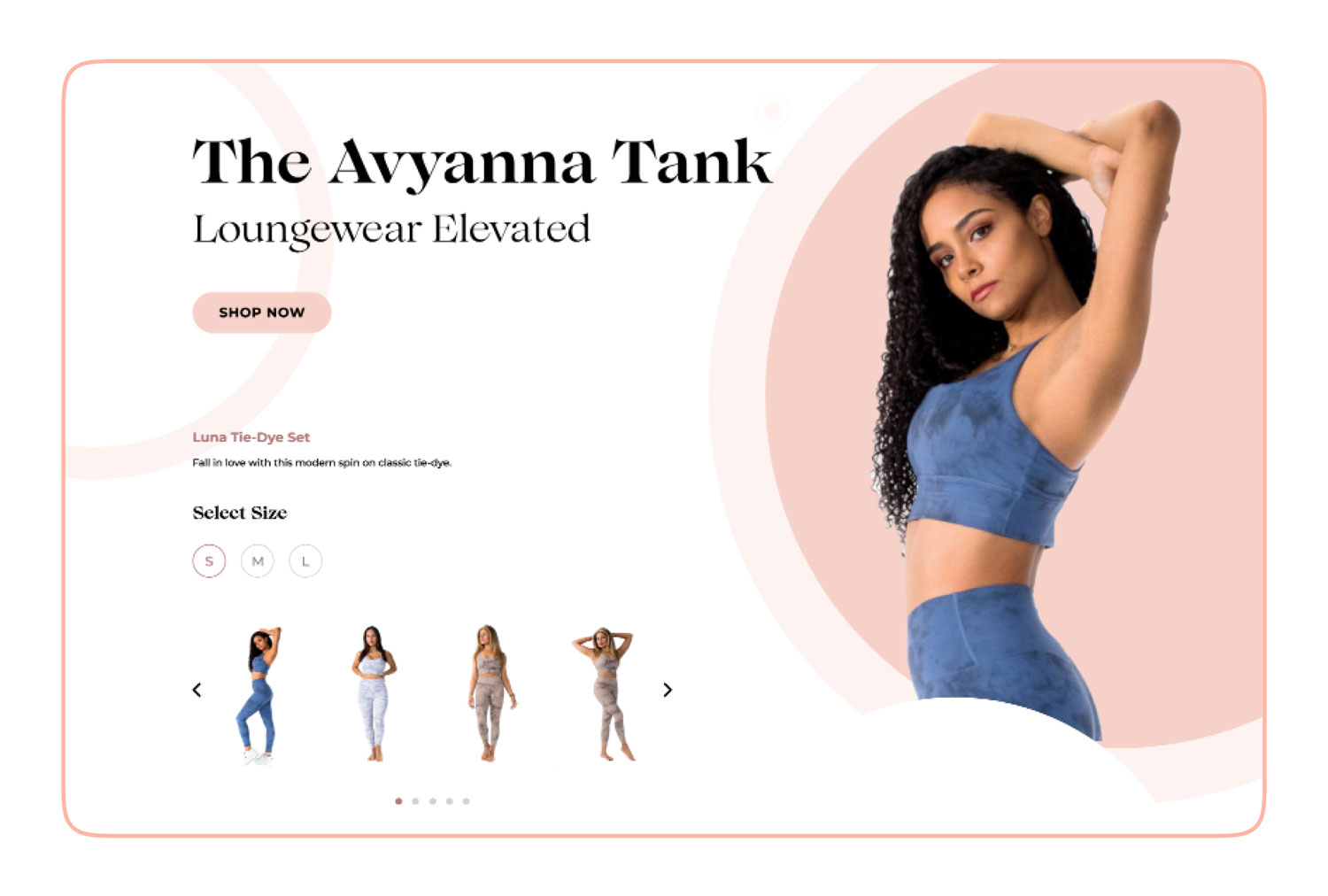Select the third taupe set thumbnail
Screen dimensions: 1328x896
490,693
